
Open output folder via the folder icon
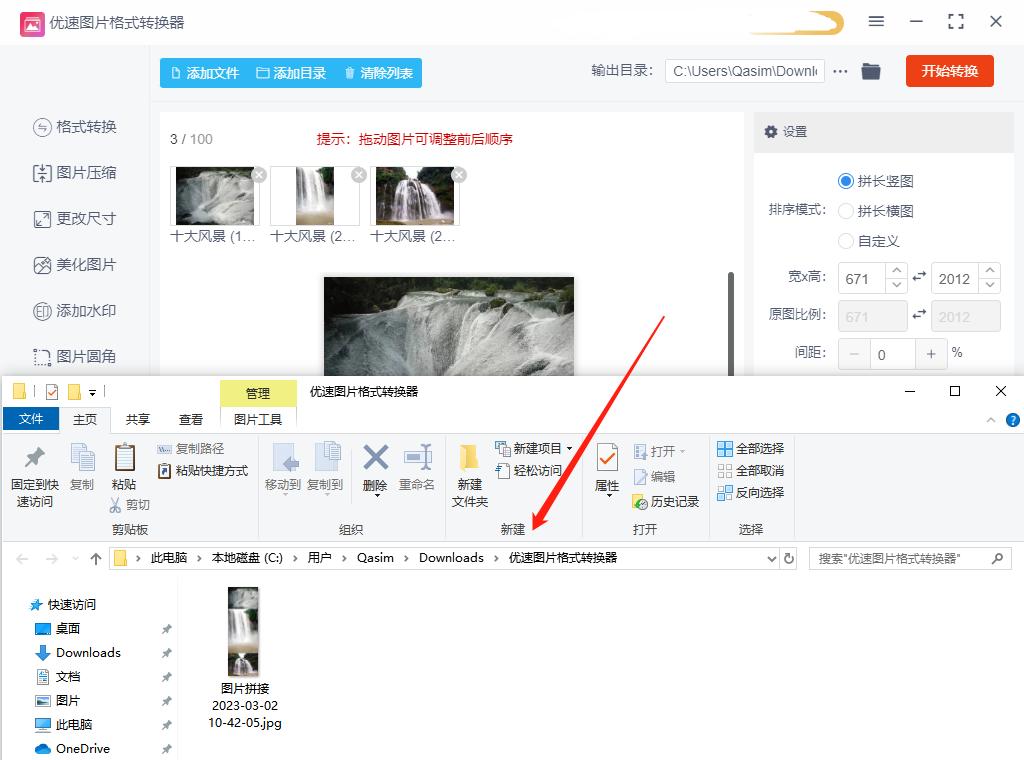pos(870,72)
